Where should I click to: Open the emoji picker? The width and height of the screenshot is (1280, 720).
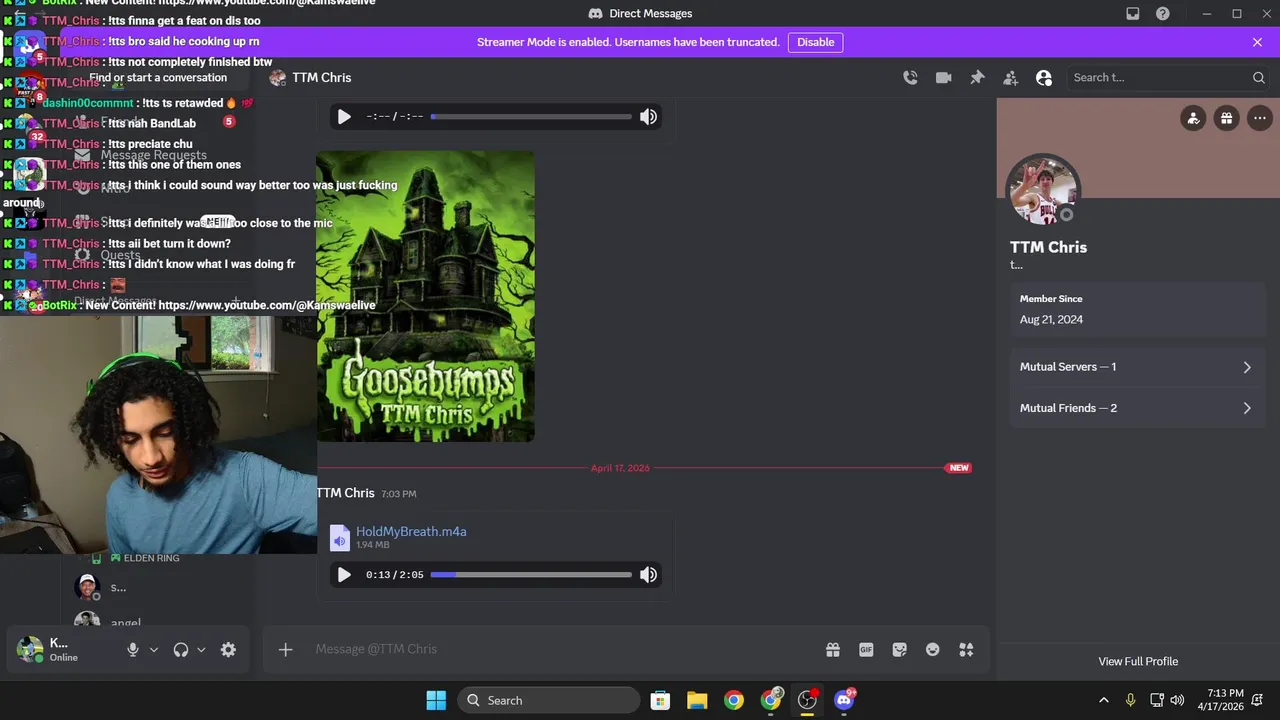(x=933, y=650)
